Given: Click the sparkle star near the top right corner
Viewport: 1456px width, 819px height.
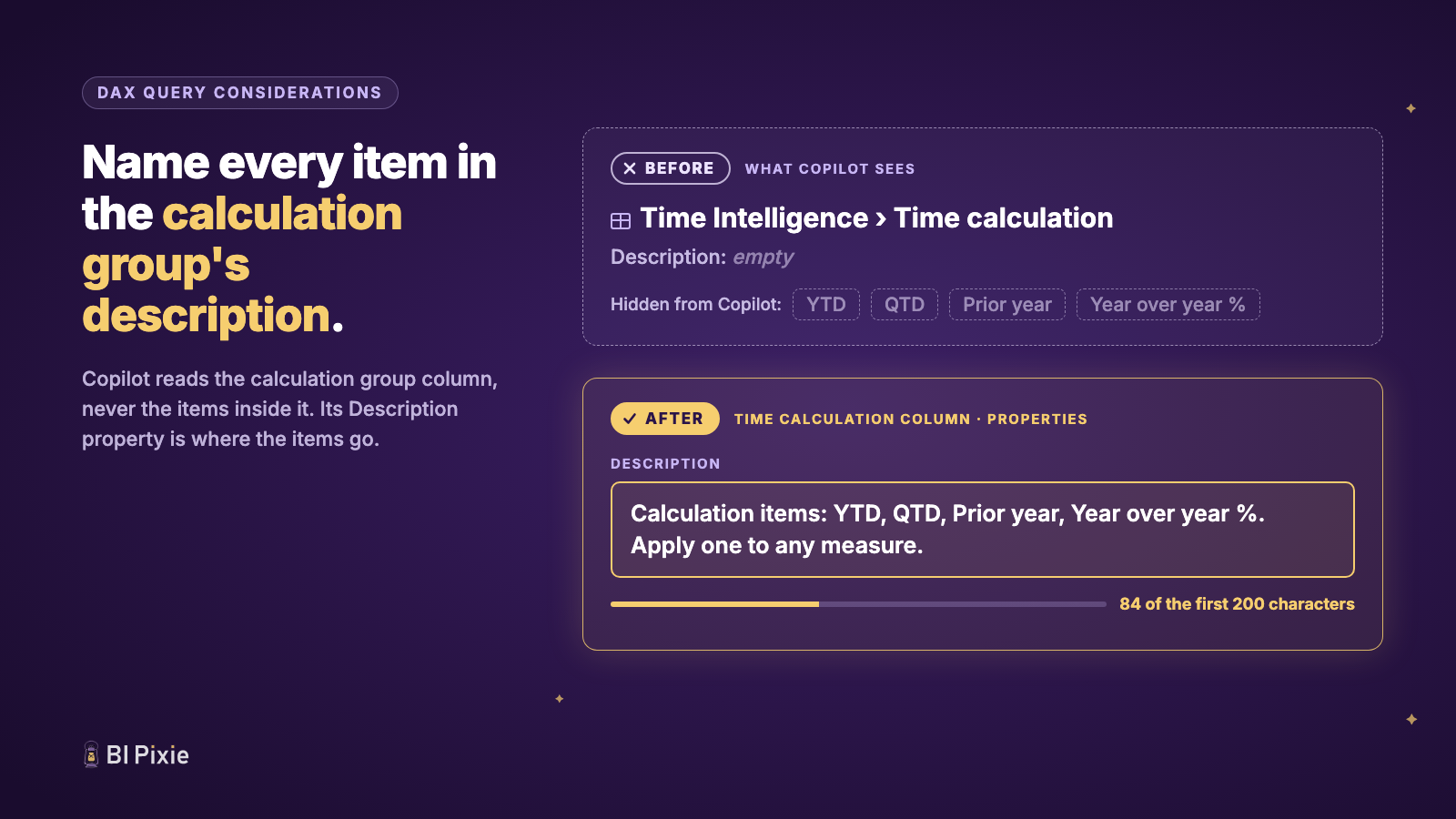Looking at the screenshot, I should point(1410,108).
